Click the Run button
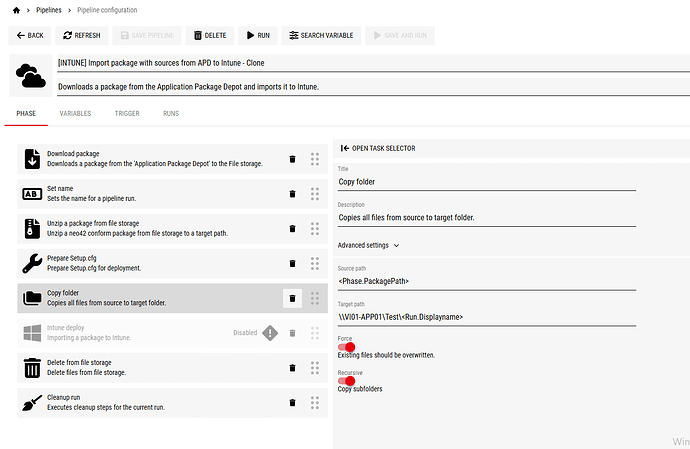The width and height of the screenshot is (690, 449). (256, 35)
